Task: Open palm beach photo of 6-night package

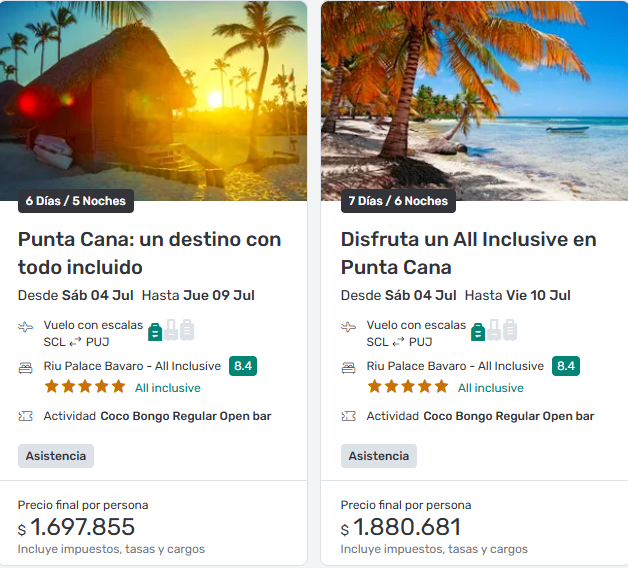Action: click(x=475, y=100)
